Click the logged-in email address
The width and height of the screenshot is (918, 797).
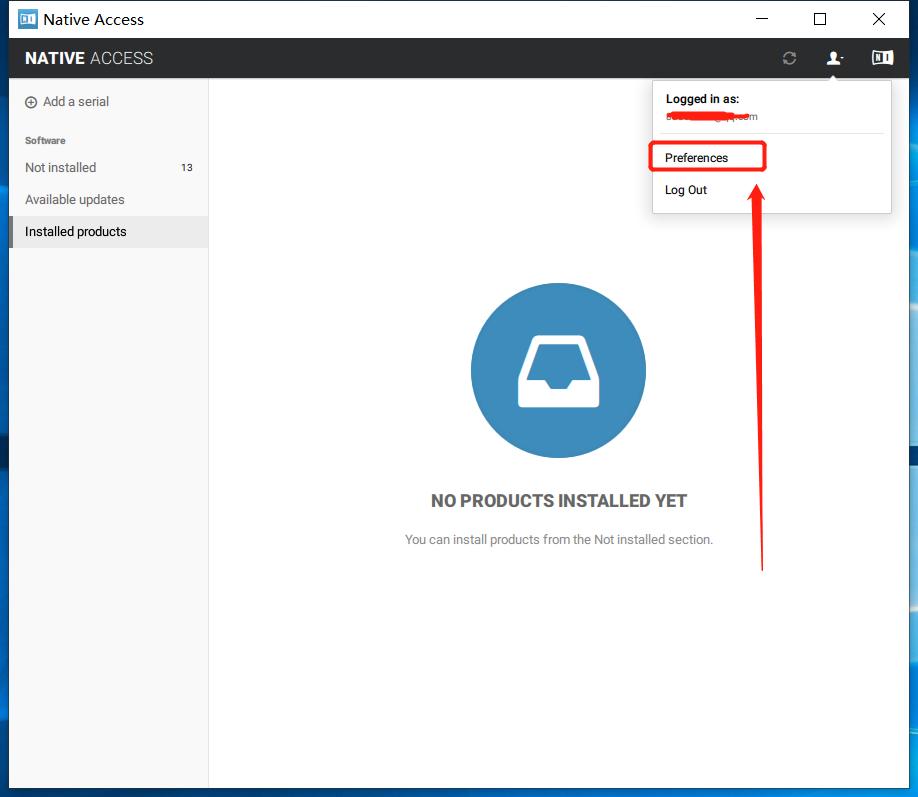point(712,116)
